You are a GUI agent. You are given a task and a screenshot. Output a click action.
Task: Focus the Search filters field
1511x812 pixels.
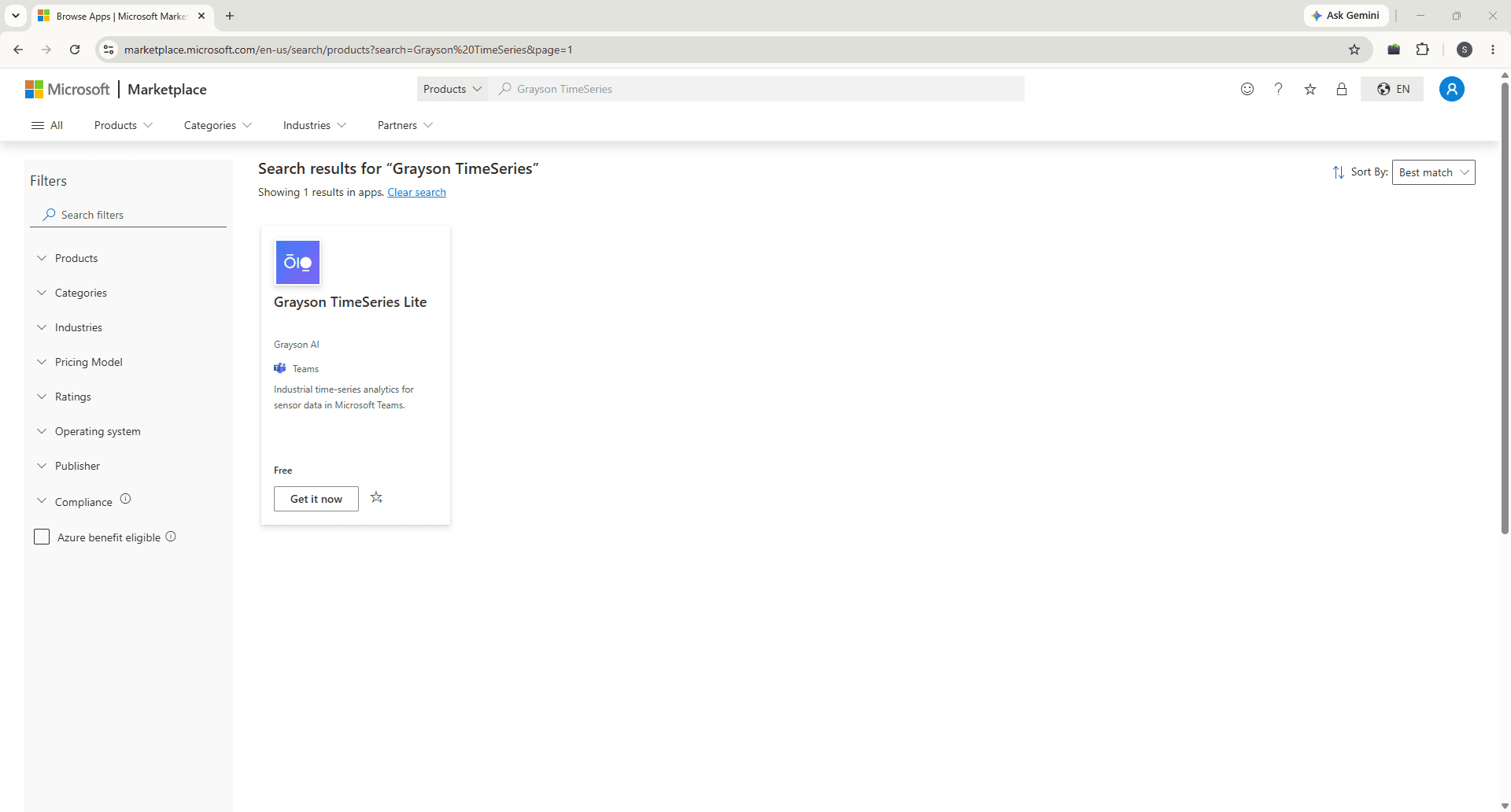128,215
